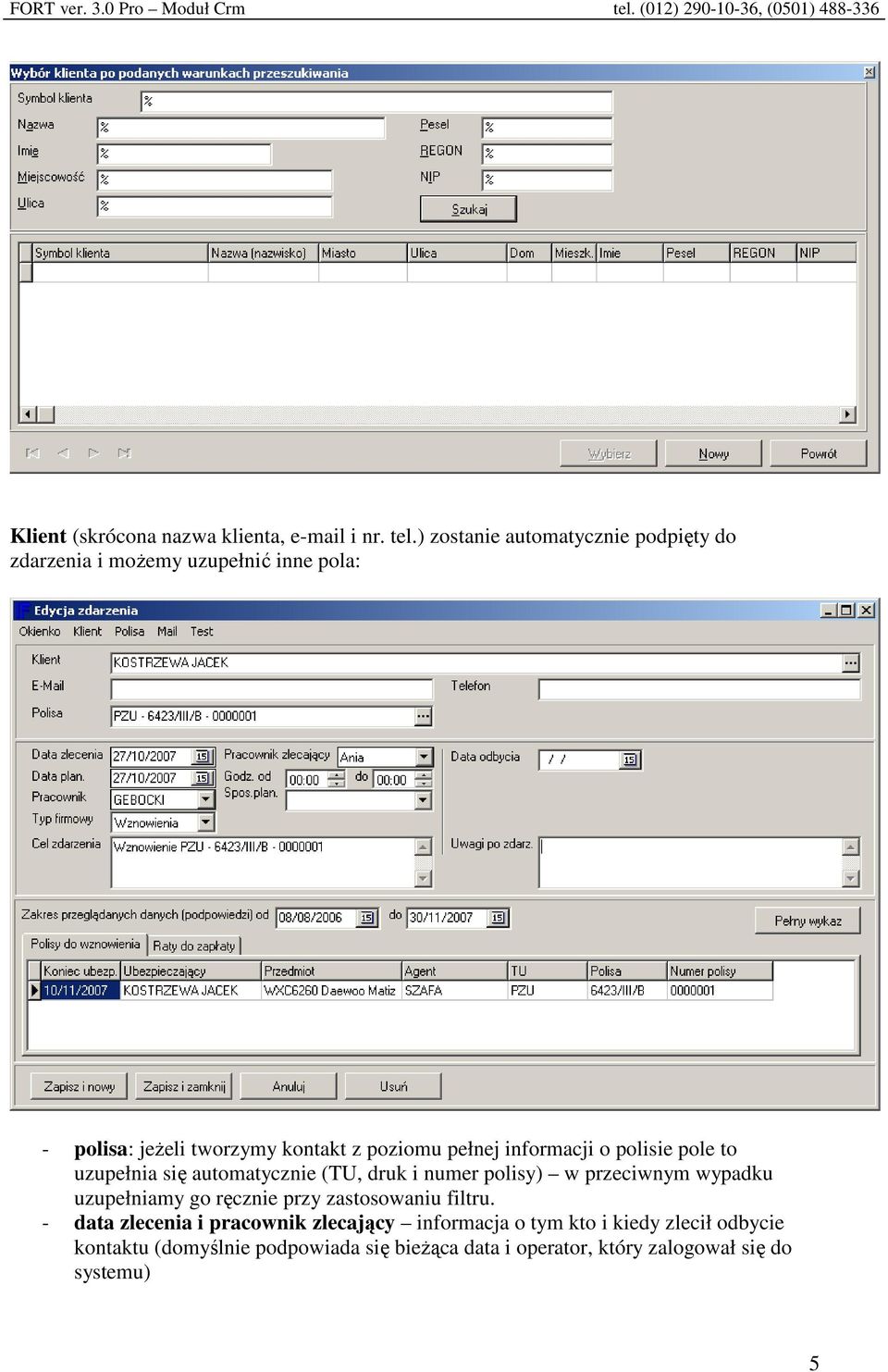
Task: Open the Okienko menu
Action: pyautogui.click(x=40, y=632)
